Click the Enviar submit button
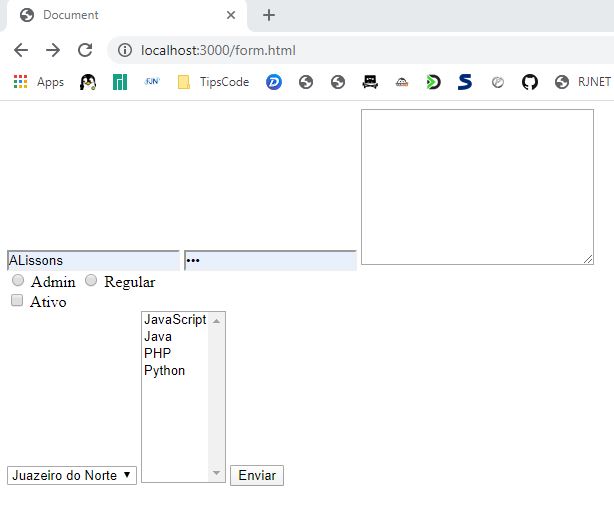This screenshot has width=614, height=506. point(257,475)
